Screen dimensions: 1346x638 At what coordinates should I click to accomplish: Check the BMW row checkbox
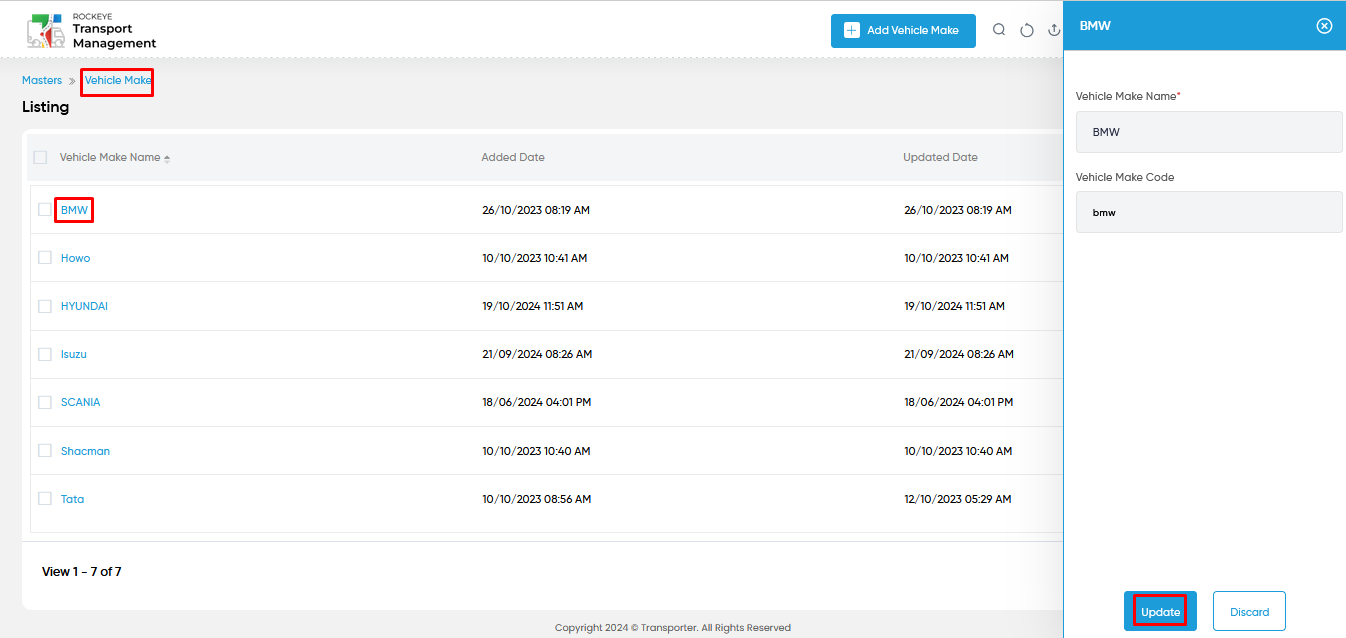(x=45, y=209)
